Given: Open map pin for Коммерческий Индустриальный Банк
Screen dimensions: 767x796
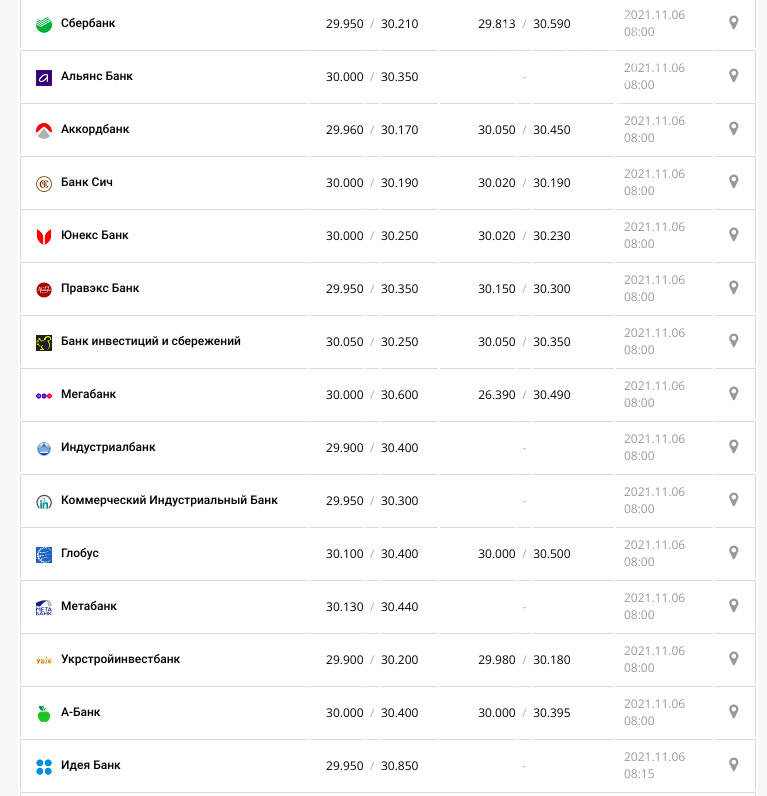Looking at the screenshot, I should (x=733, y=500).
